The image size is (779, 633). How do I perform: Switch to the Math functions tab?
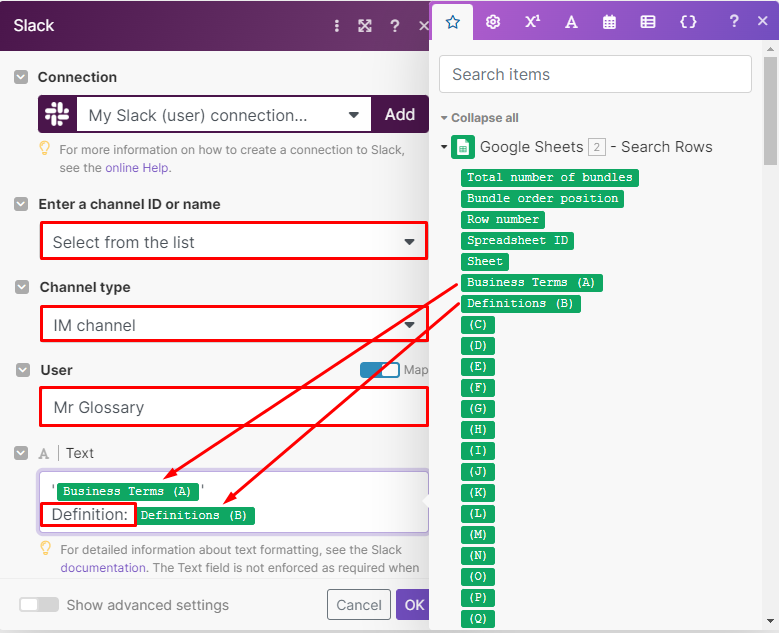pos(532,22)
